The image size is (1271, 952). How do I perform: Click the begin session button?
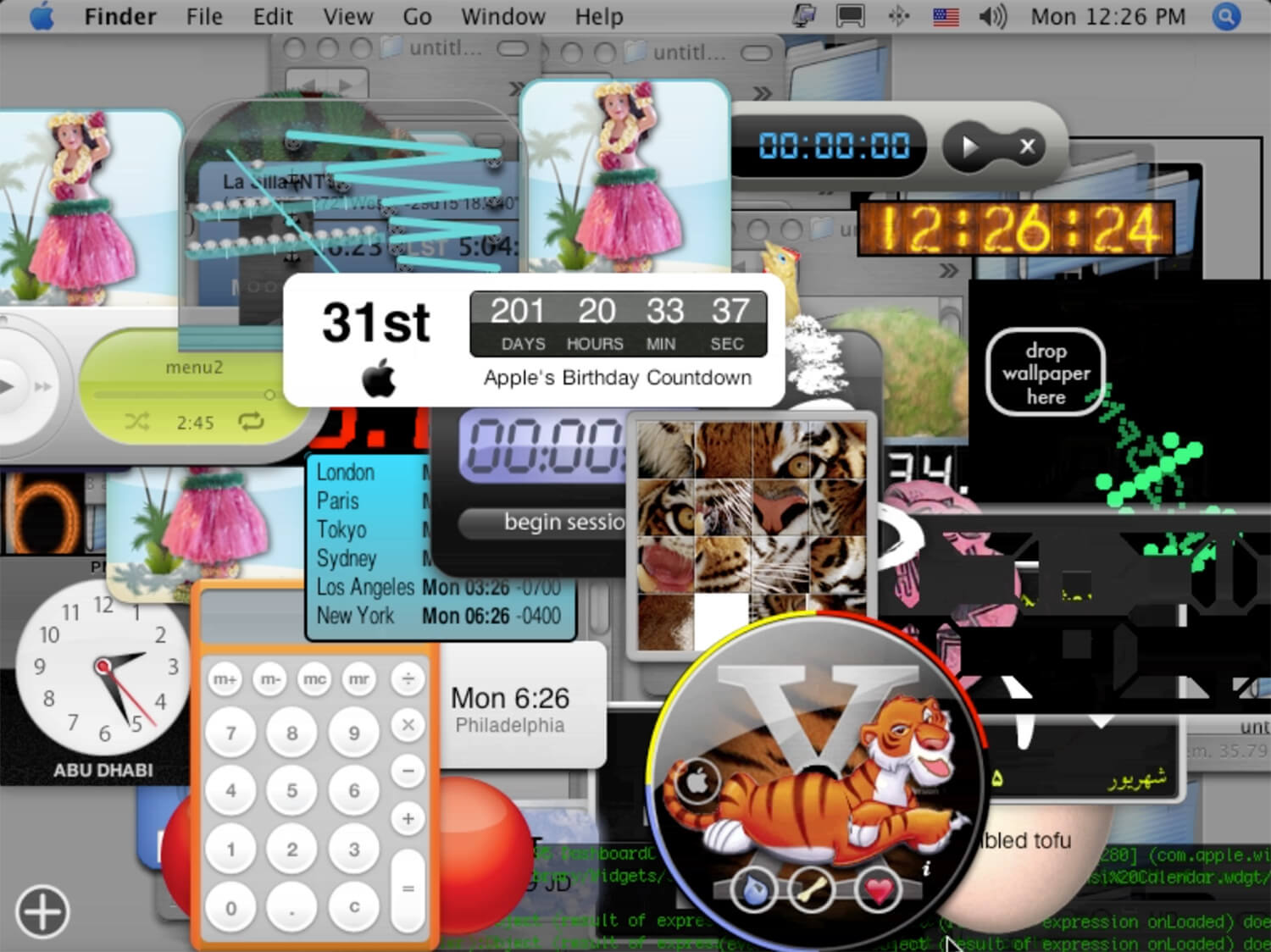[x=544, y=522]
